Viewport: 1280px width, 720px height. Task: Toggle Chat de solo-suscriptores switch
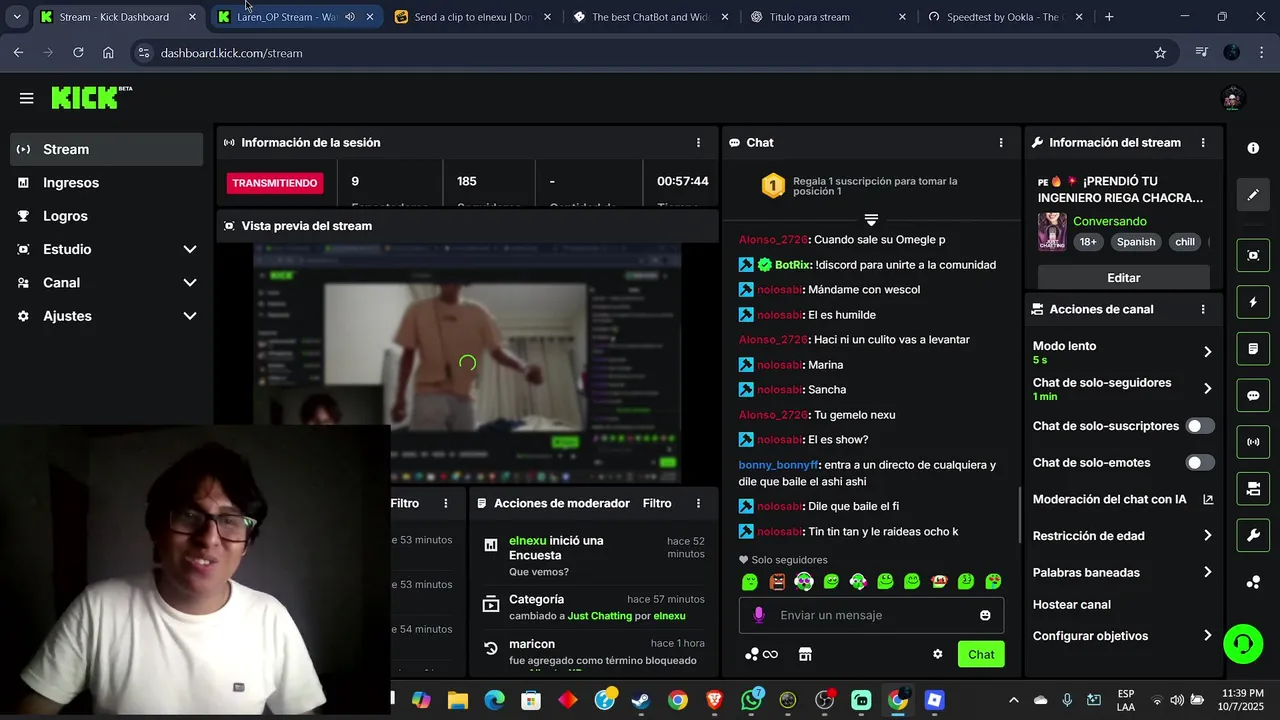[1199, 426]
